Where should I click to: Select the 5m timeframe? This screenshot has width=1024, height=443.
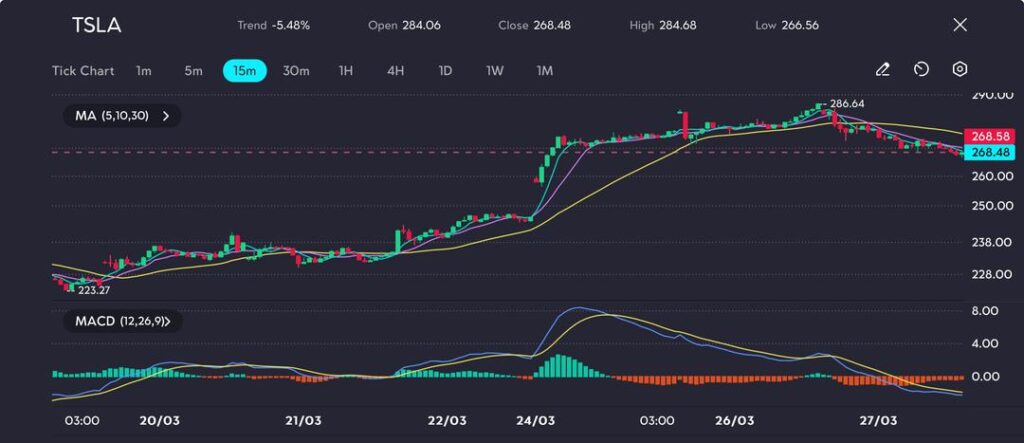193,71
